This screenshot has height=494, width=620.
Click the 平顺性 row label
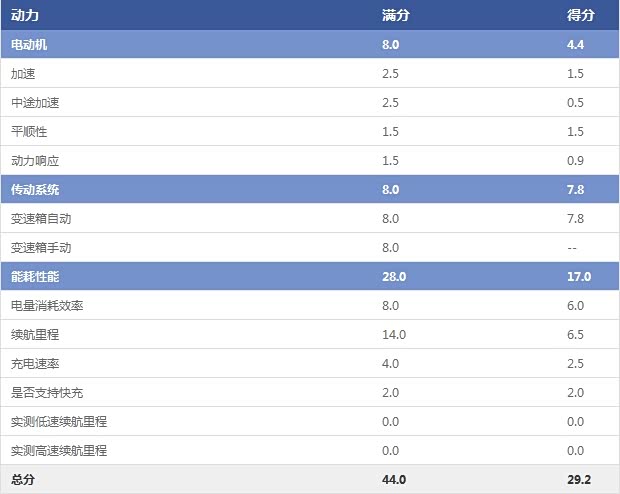[x=29, y=132]
